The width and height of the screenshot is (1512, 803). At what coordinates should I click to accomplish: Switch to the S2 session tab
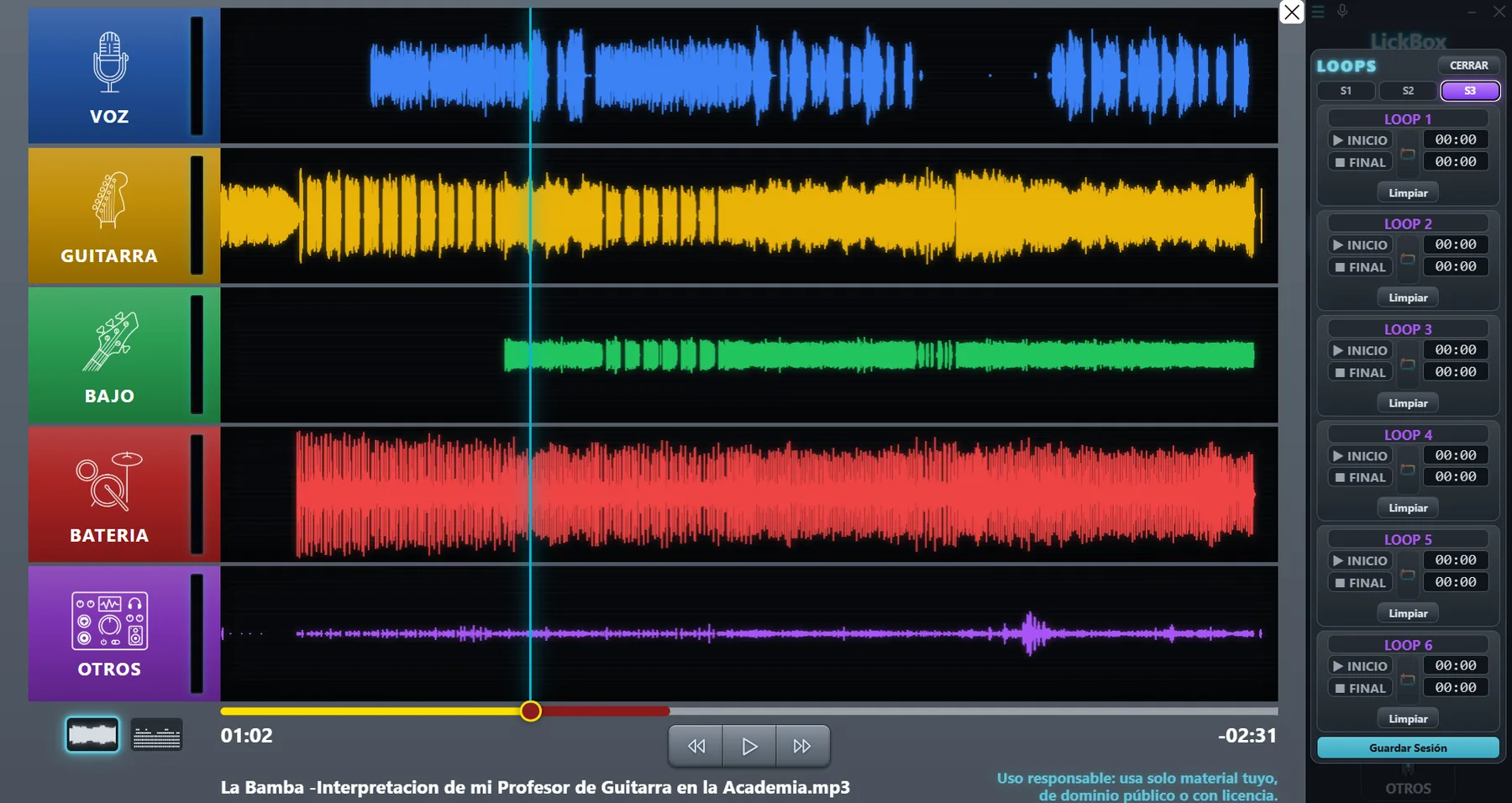pos(1408,91)
